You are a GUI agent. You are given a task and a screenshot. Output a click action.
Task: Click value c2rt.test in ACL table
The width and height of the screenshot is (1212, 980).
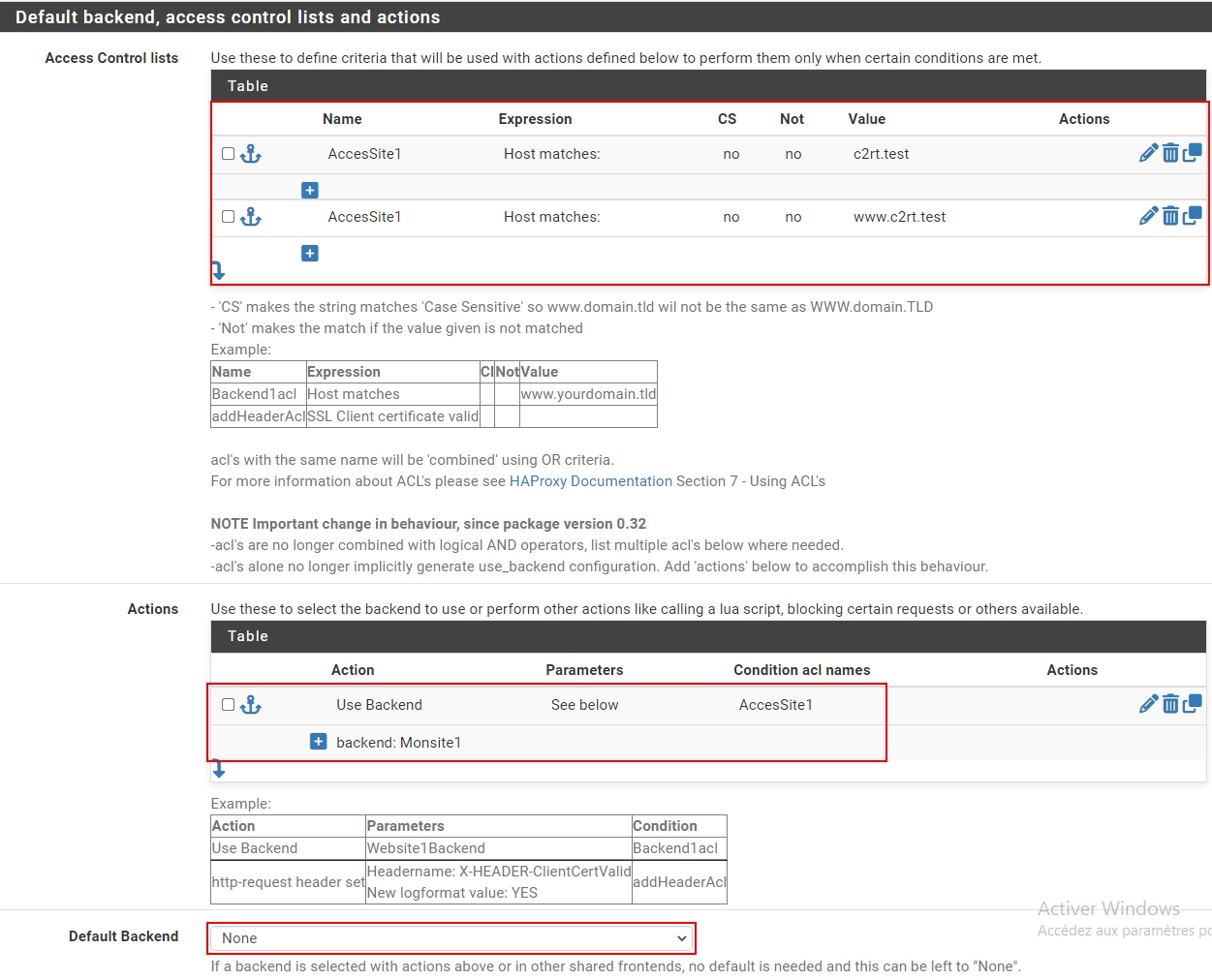pos(882,154)
